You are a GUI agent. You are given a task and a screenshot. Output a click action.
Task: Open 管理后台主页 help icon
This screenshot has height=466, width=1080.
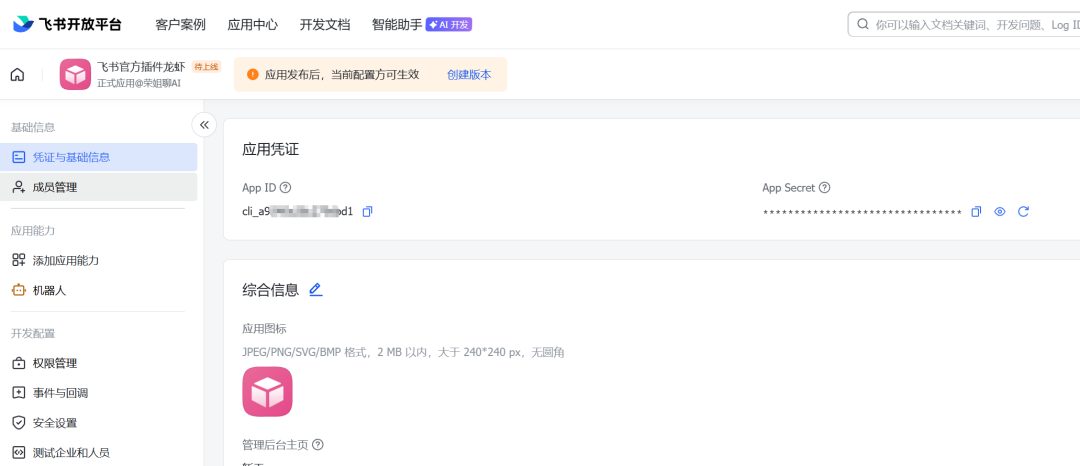(x=318, y=445)
